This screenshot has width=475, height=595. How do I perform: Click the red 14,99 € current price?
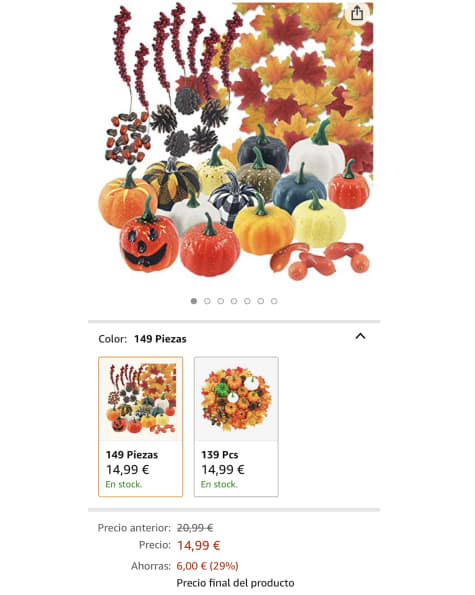(198, 546)
